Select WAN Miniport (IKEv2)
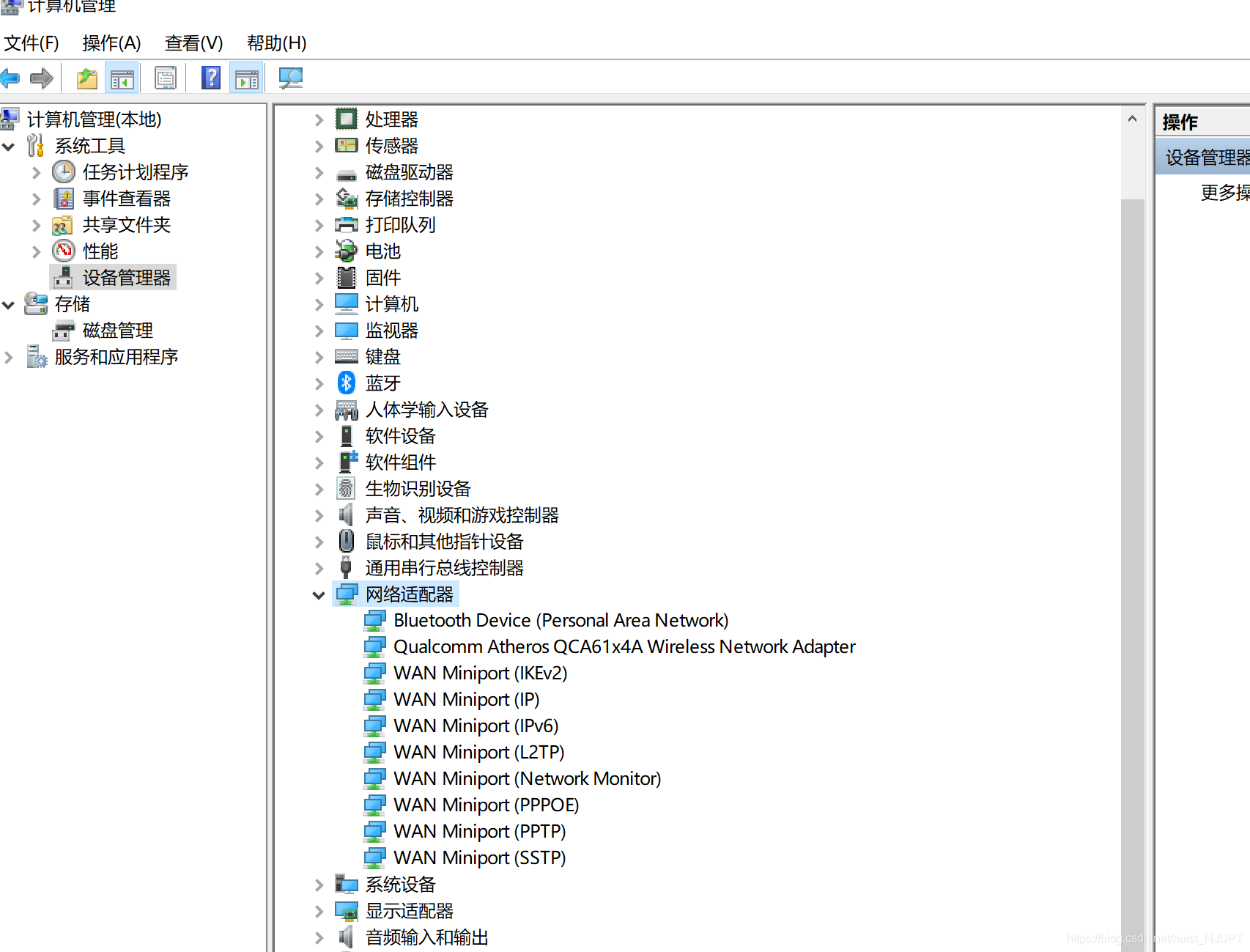1250x952 pixels. click(481, 674)
